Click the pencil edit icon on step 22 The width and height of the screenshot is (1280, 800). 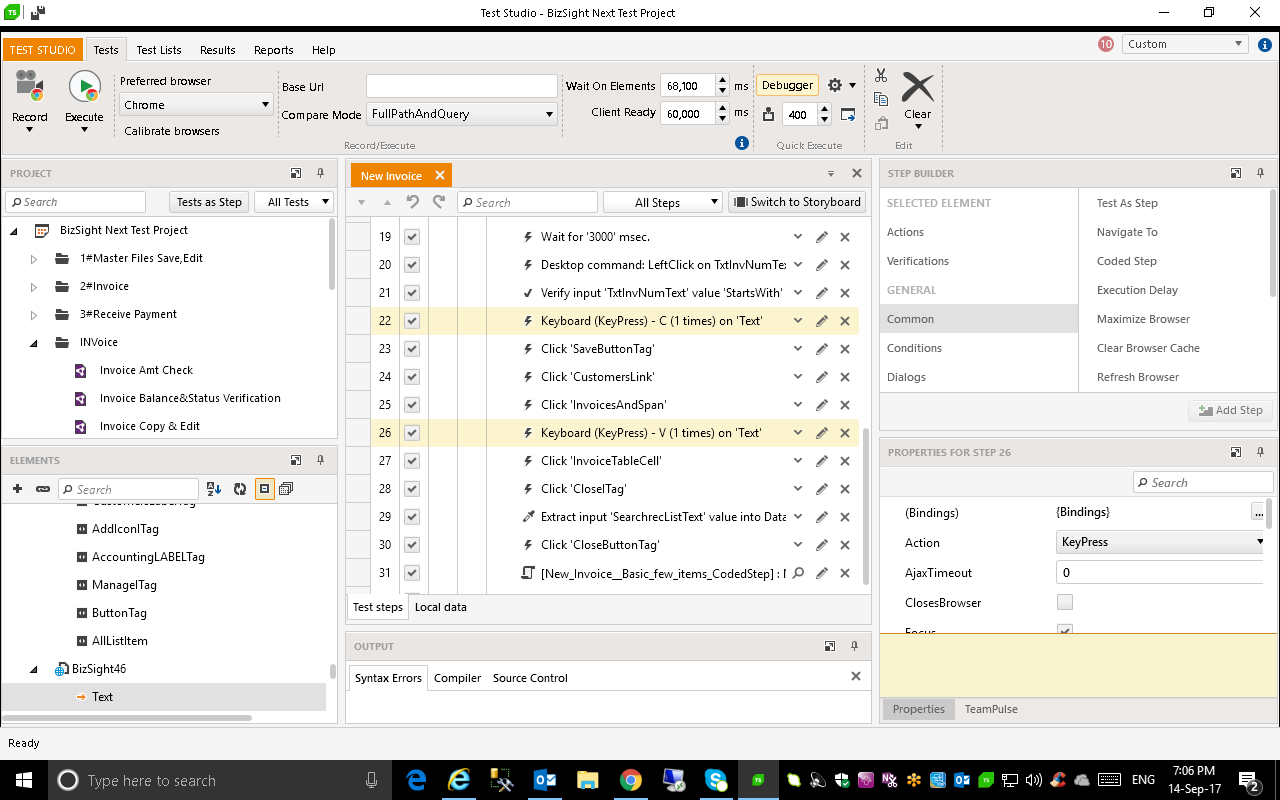(x=822, y=321)
